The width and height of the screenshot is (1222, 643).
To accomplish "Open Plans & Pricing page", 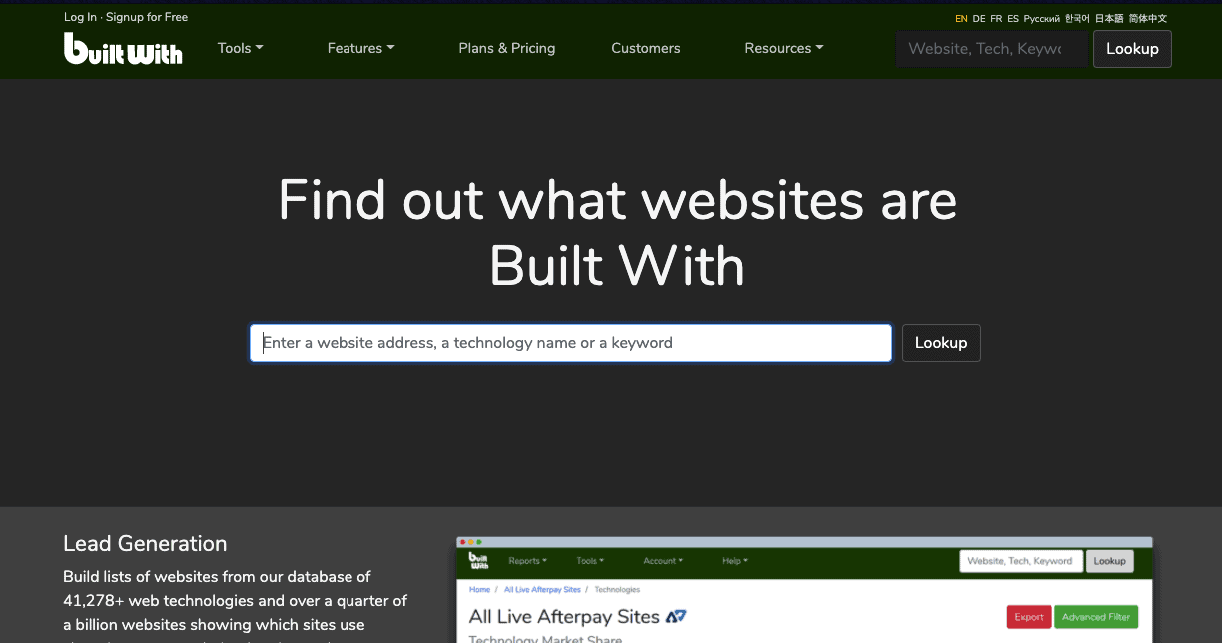I will coord(507,48).
